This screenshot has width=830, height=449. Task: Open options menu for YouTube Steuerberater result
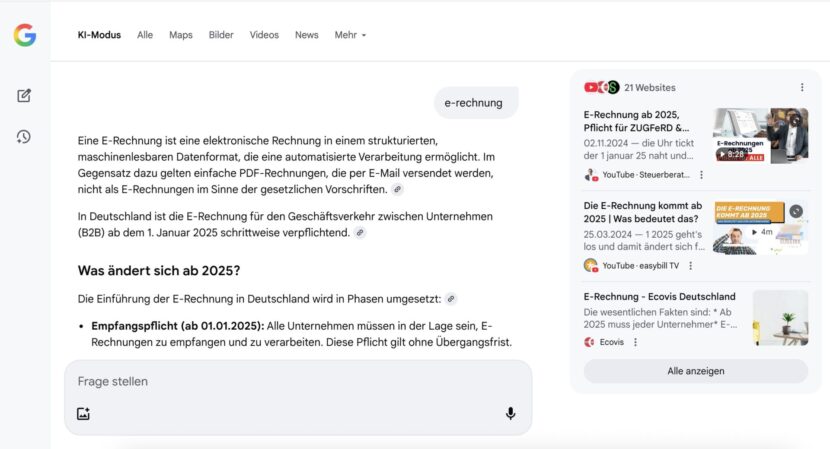pos(701,175)
